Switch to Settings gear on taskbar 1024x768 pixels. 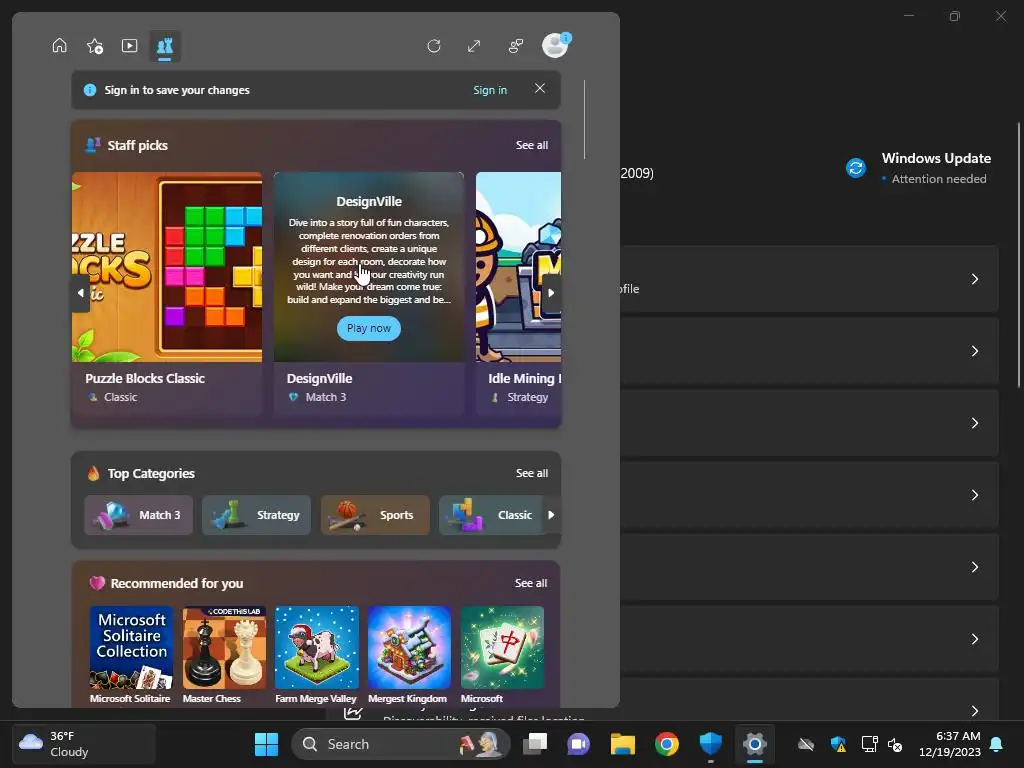754,744
